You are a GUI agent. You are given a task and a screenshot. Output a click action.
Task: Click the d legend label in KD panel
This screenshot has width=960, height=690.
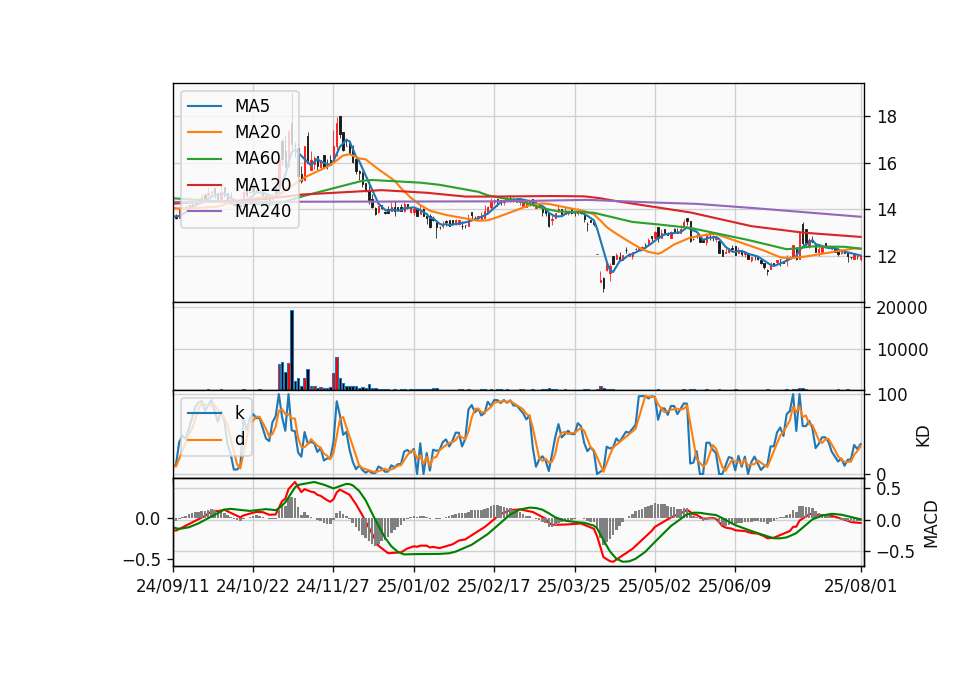(240, 439)
